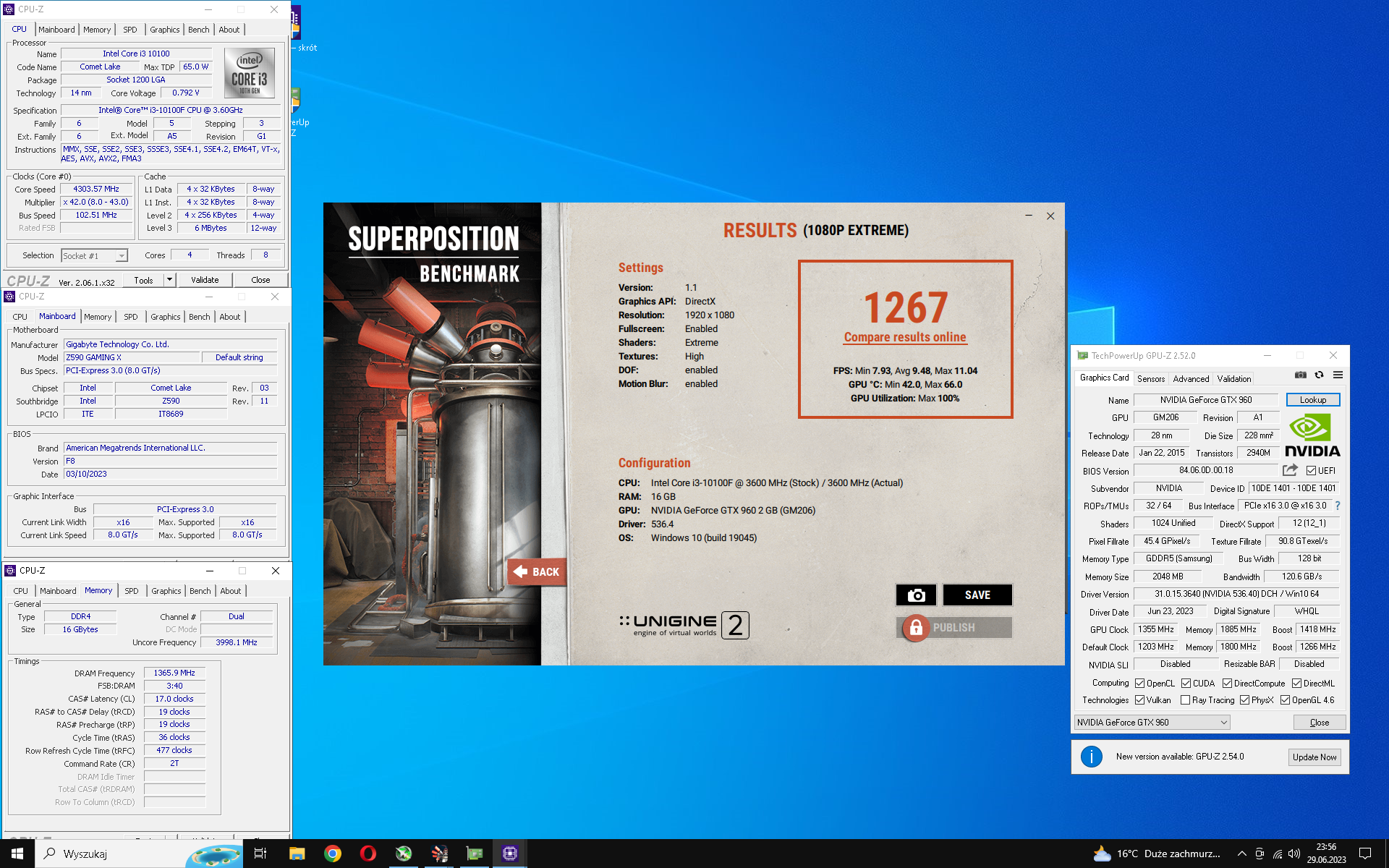Click the SAVE button in Superposition
1389x868 pixels.
[977, 595]
